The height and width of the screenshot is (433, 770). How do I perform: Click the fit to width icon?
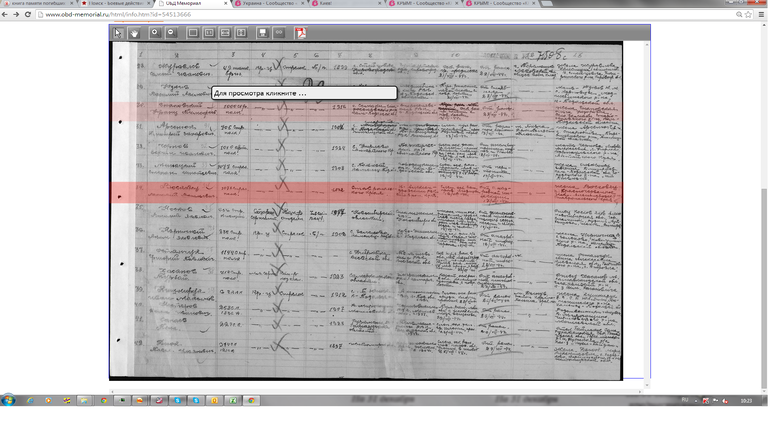(225, 33)
